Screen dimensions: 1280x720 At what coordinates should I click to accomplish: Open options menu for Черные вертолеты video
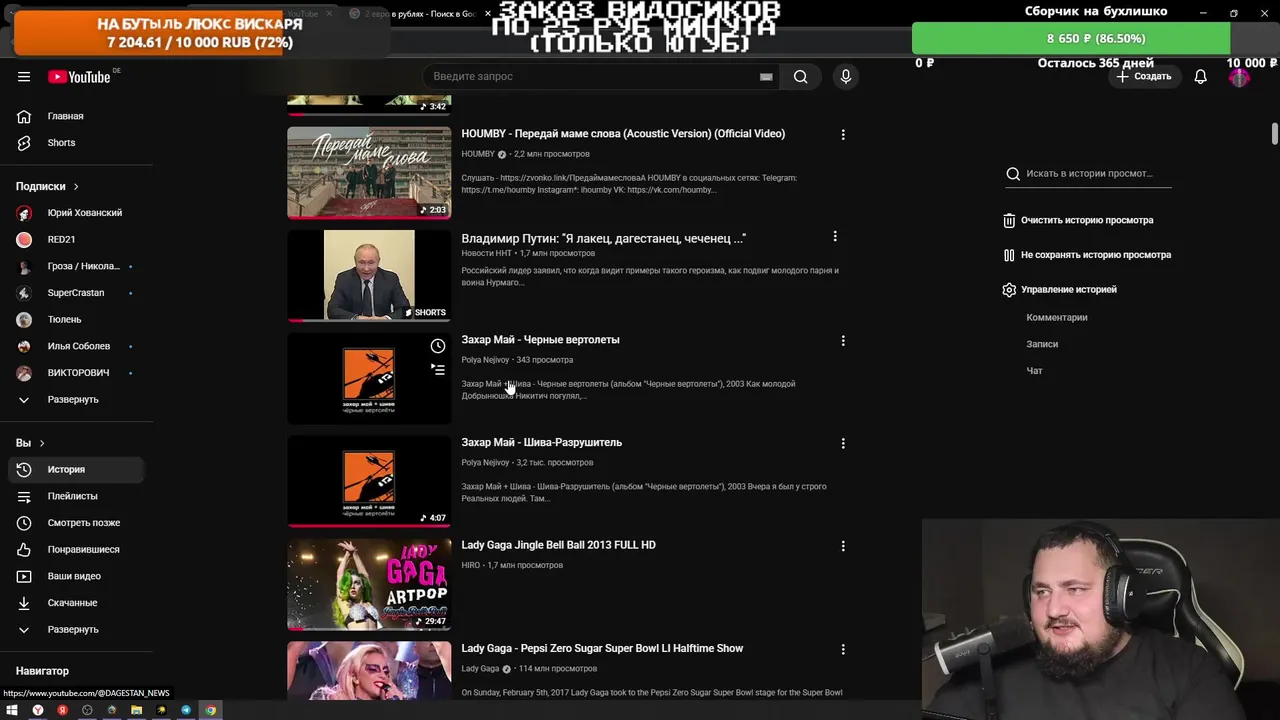coord(843,341)
